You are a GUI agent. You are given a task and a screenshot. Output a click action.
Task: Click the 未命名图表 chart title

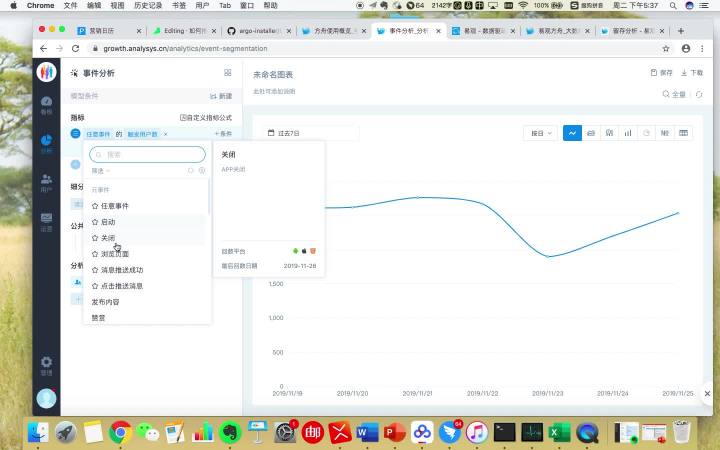click(273, 74)
